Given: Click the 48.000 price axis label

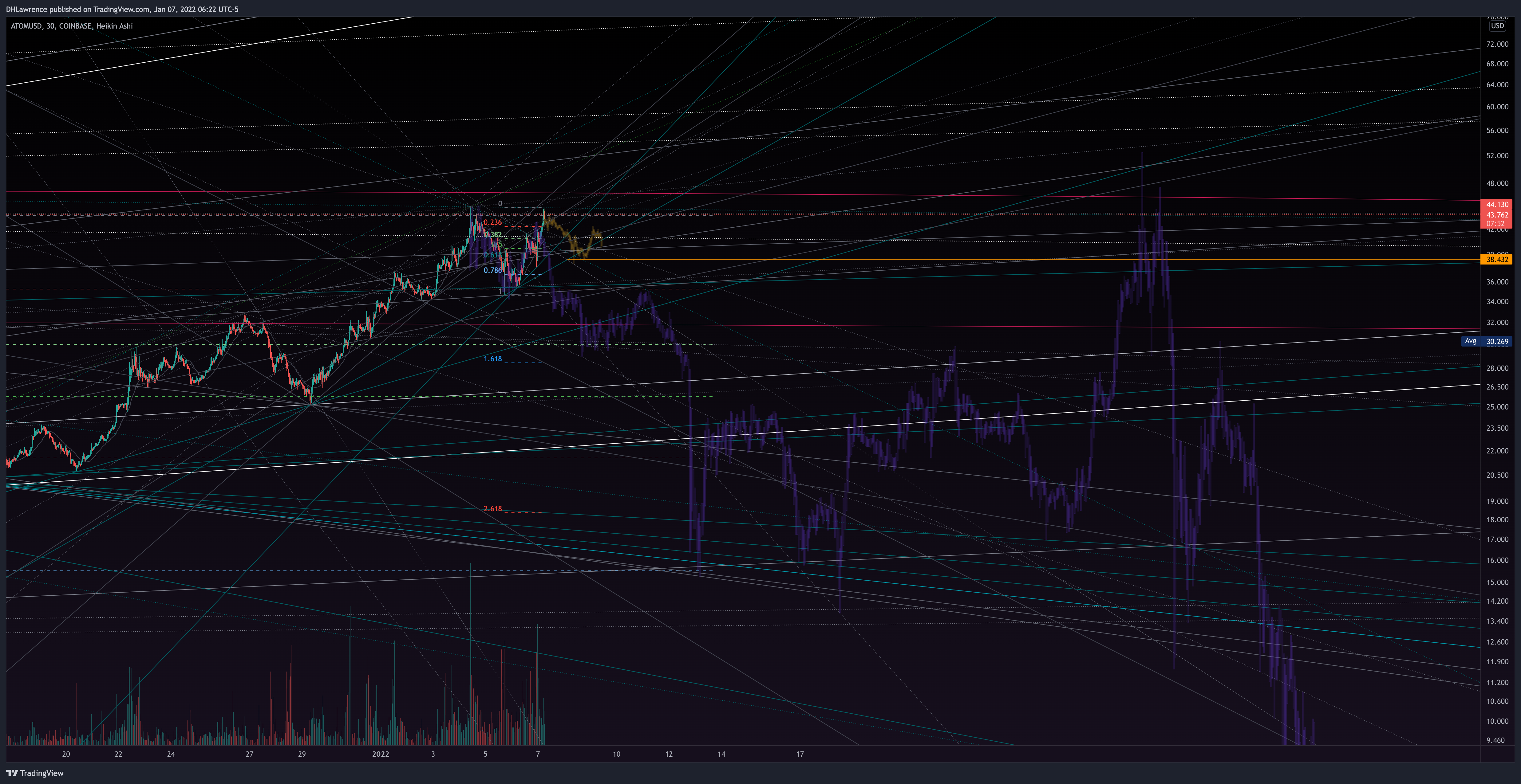Looking at the screenshot, I should tap(1497, 183).
